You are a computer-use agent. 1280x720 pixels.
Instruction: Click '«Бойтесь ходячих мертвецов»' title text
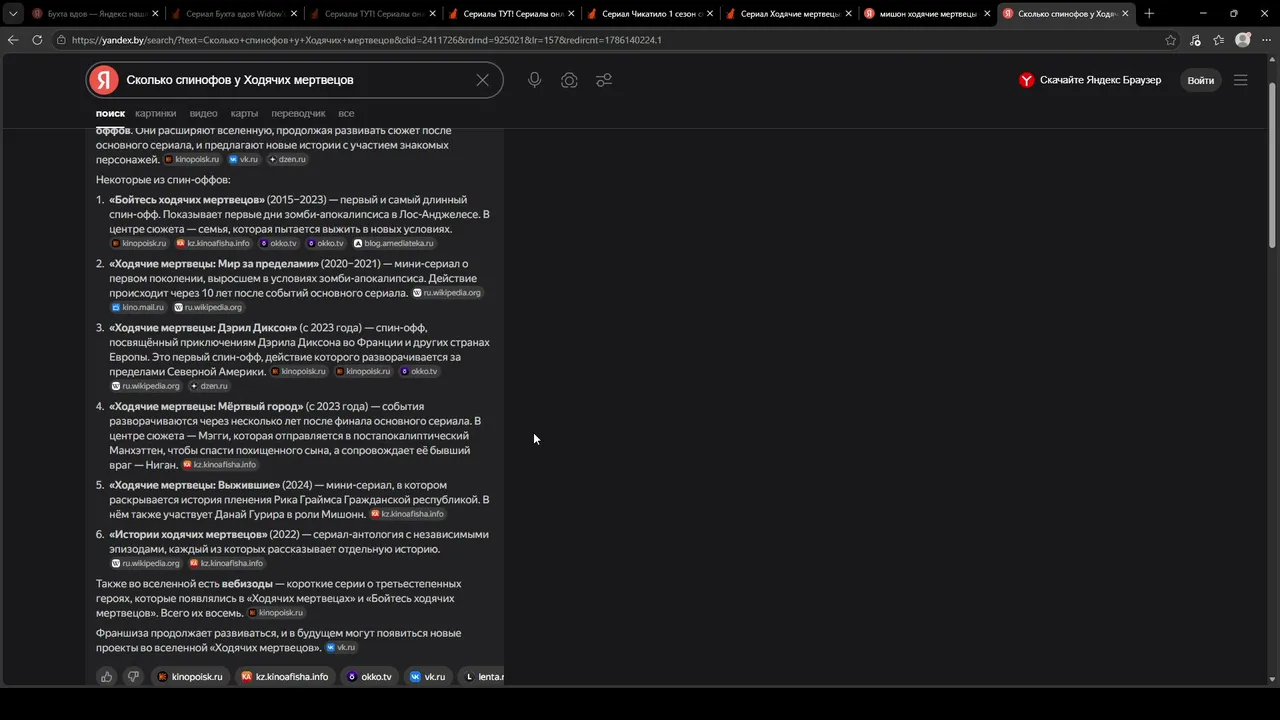pyautogui.click(x=187, y=200)
